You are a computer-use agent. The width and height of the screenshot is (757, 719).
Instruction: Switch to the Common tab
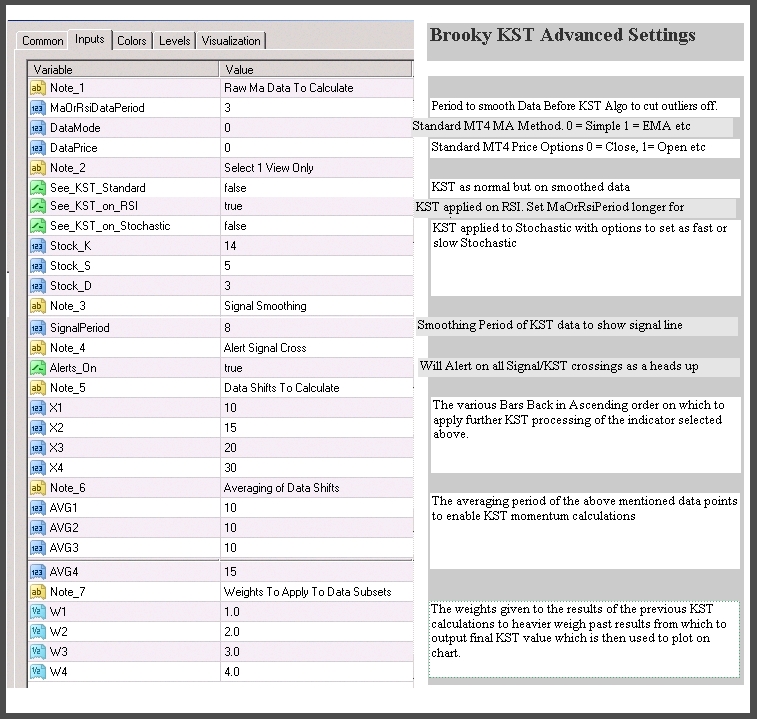coord(42,41)
